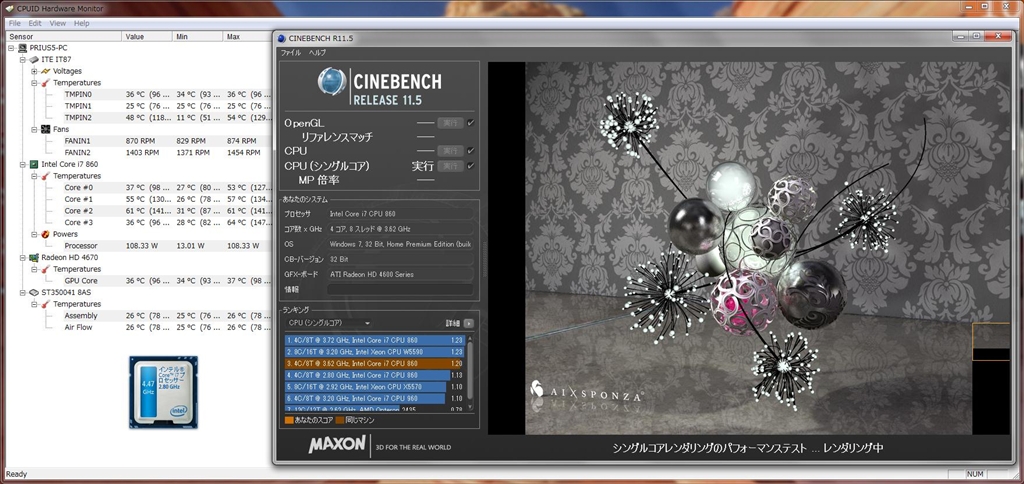Click the MAXON logo
Viewport: 1024px width, 484px height.
[x=337, y=444]
